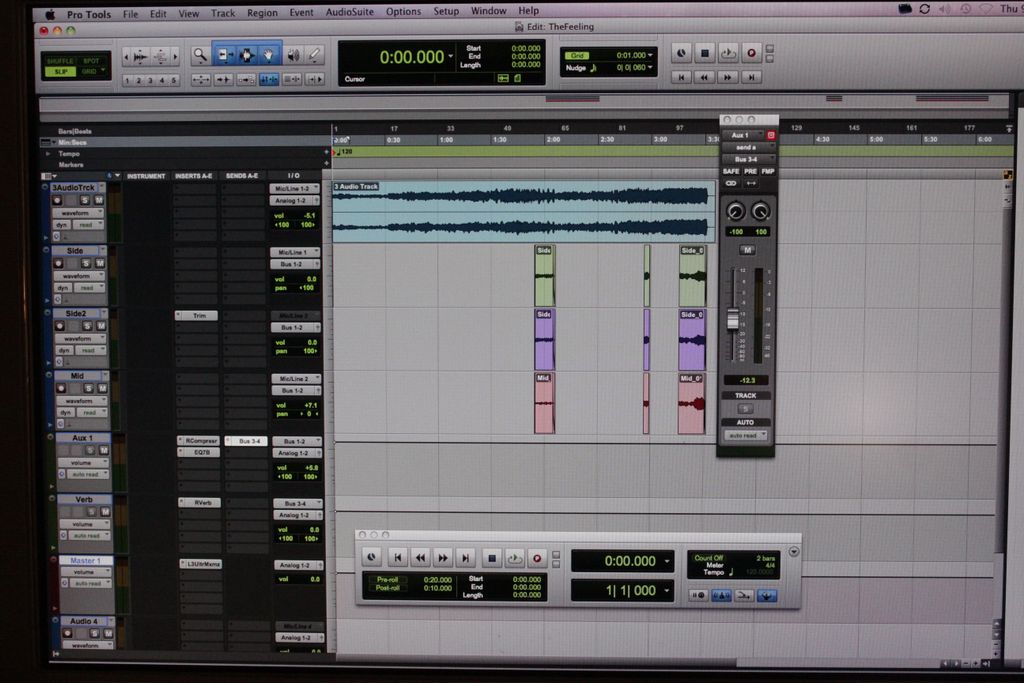Enable Shuffle edit mode
1024x683 pixels.
[x=59, y=61]
